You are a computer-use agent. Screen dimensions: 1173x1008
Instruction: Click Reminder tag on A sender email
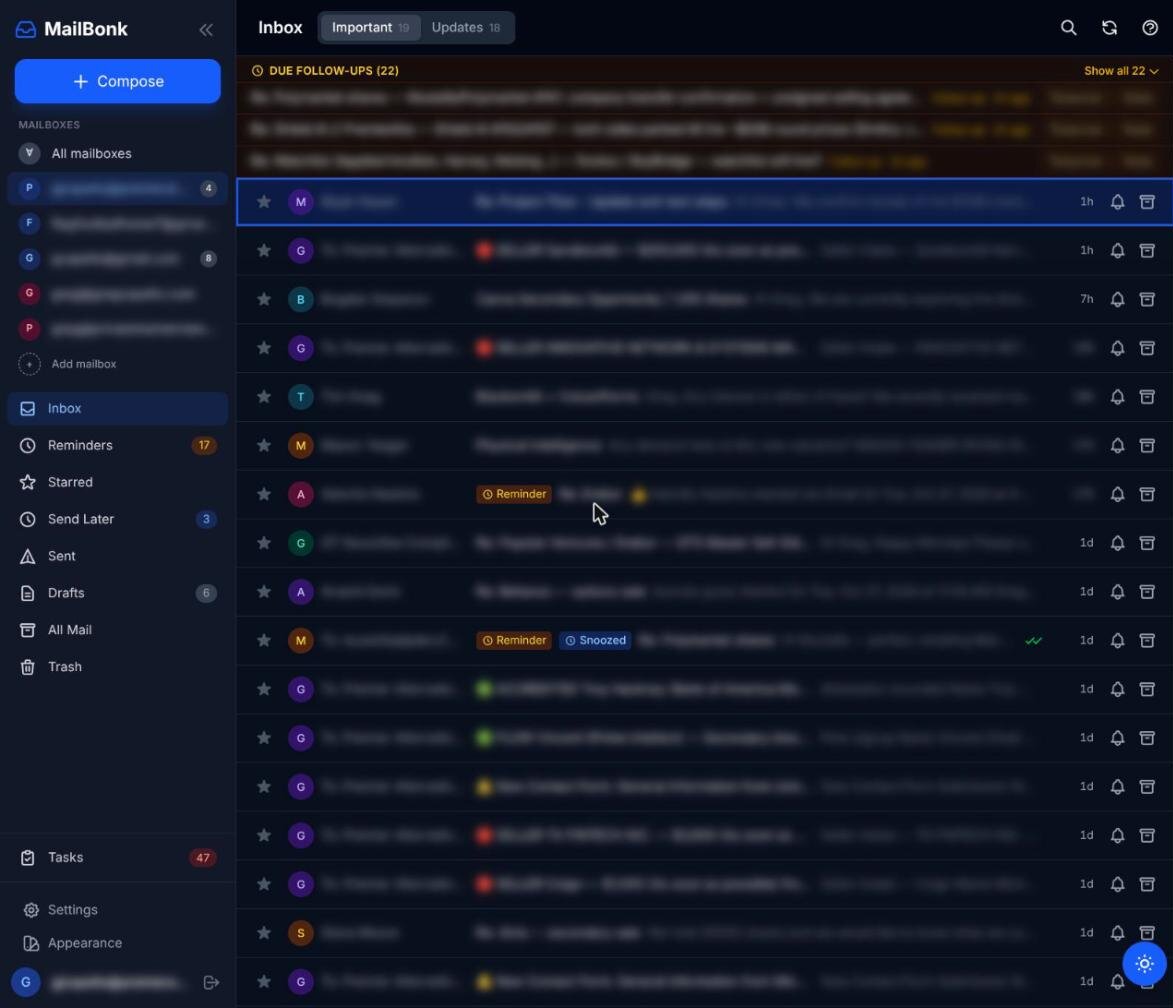click(514, 494)
